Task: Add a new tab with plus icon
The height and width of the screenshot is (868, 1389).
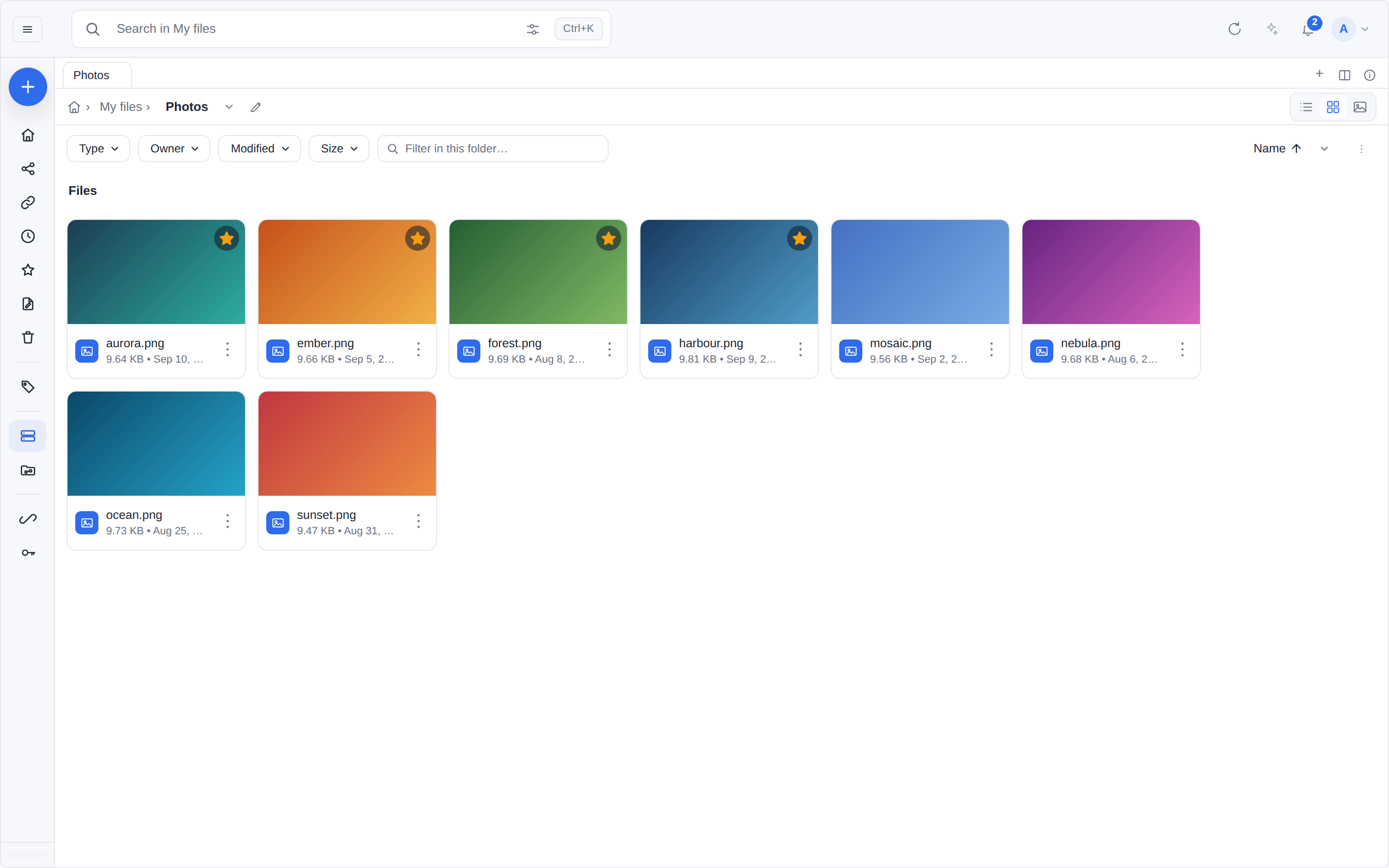Action: [1320, 74]
